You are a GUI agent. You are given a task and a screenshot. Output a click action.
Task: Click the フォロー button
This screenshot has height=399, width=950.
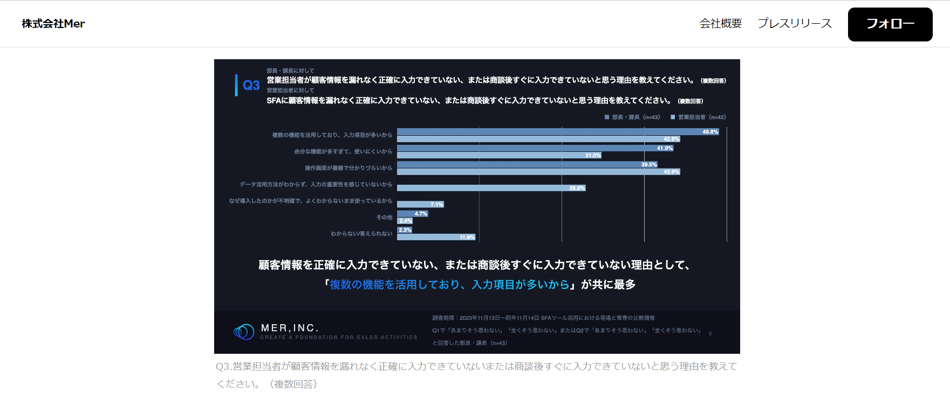890,24
